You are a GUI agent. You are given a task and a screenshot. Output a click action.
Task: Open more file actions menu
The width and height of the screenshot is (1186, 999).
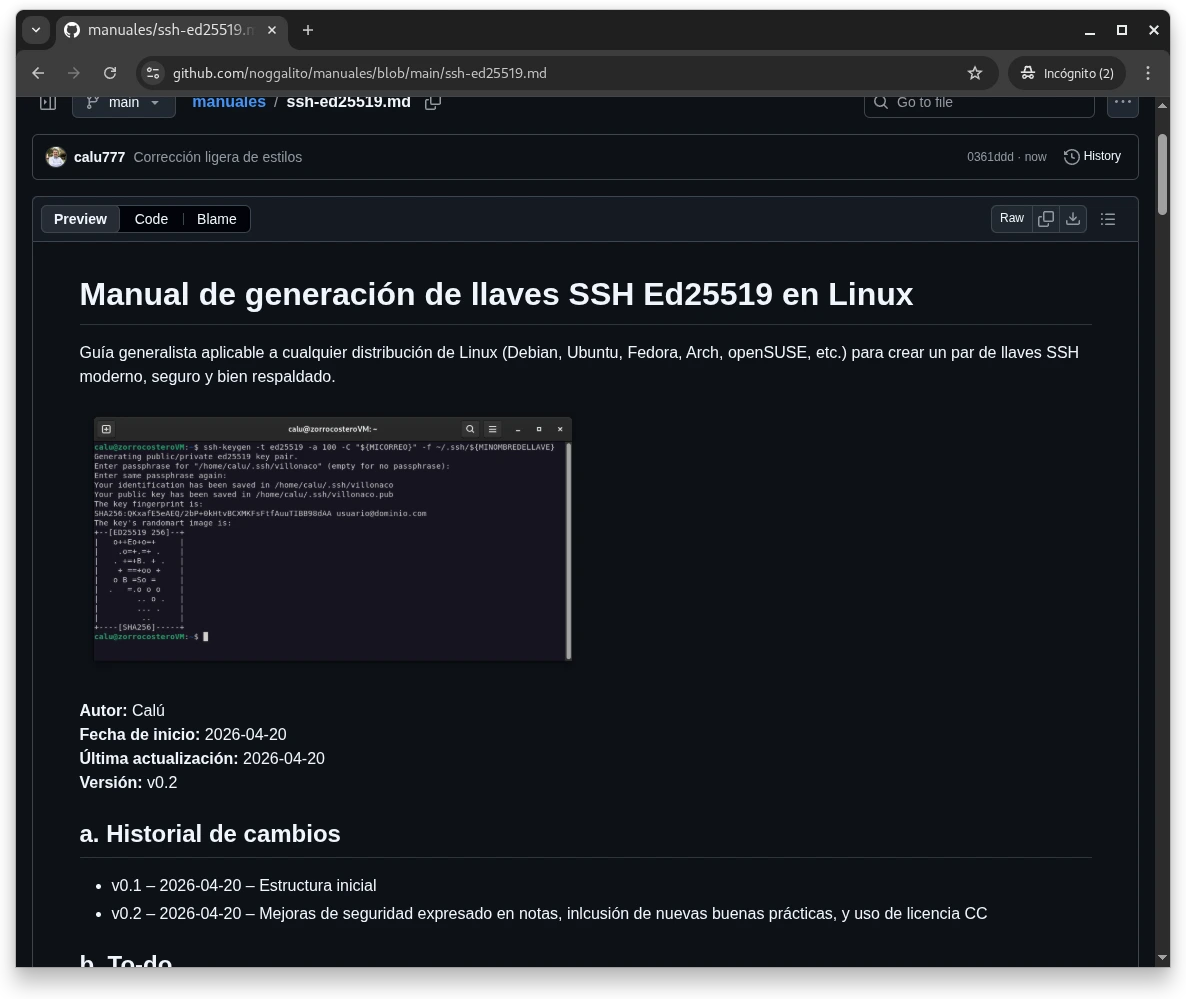coord(1123,102)
